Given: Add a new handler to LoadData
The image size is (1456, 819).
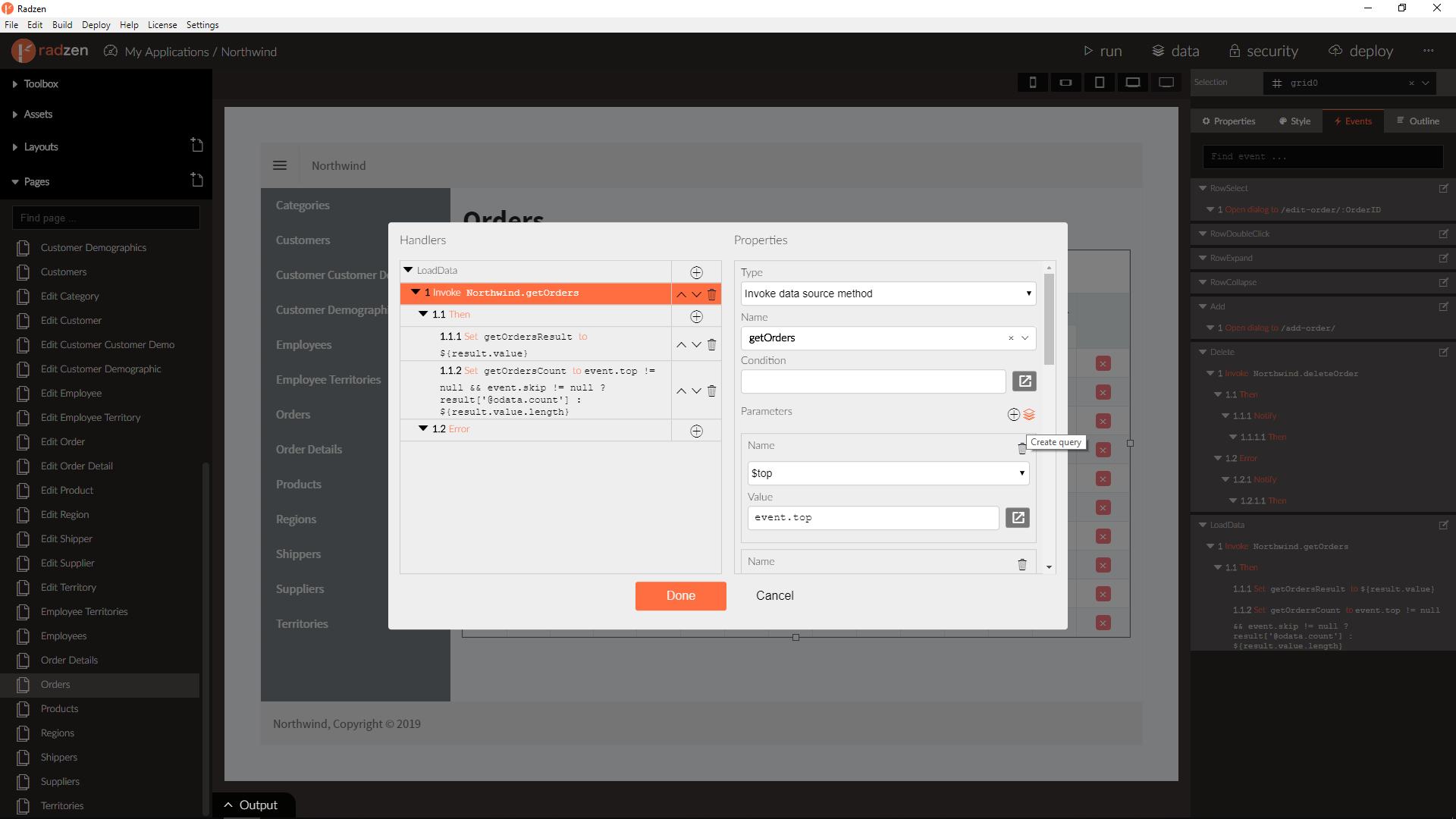Looking at the screenshot, I should 696,272.
